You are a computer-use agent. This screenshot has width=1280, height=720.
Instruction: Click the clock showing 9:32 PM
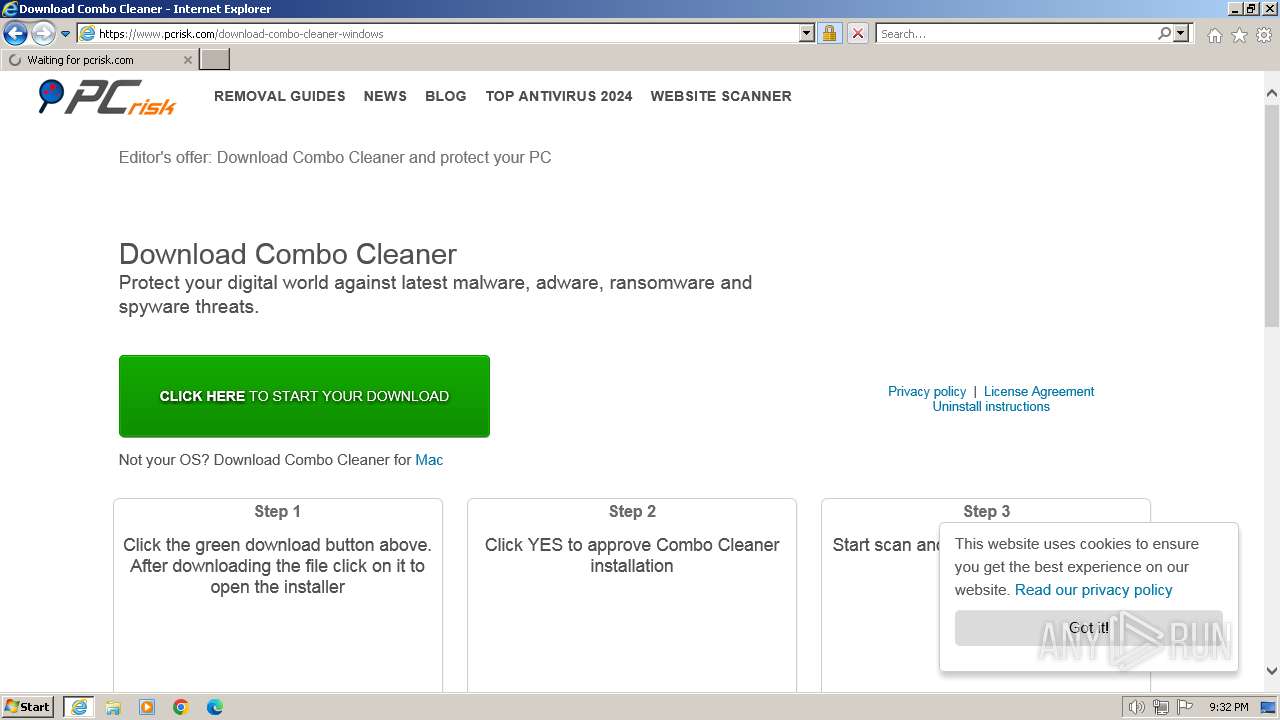coord(1228,707)
